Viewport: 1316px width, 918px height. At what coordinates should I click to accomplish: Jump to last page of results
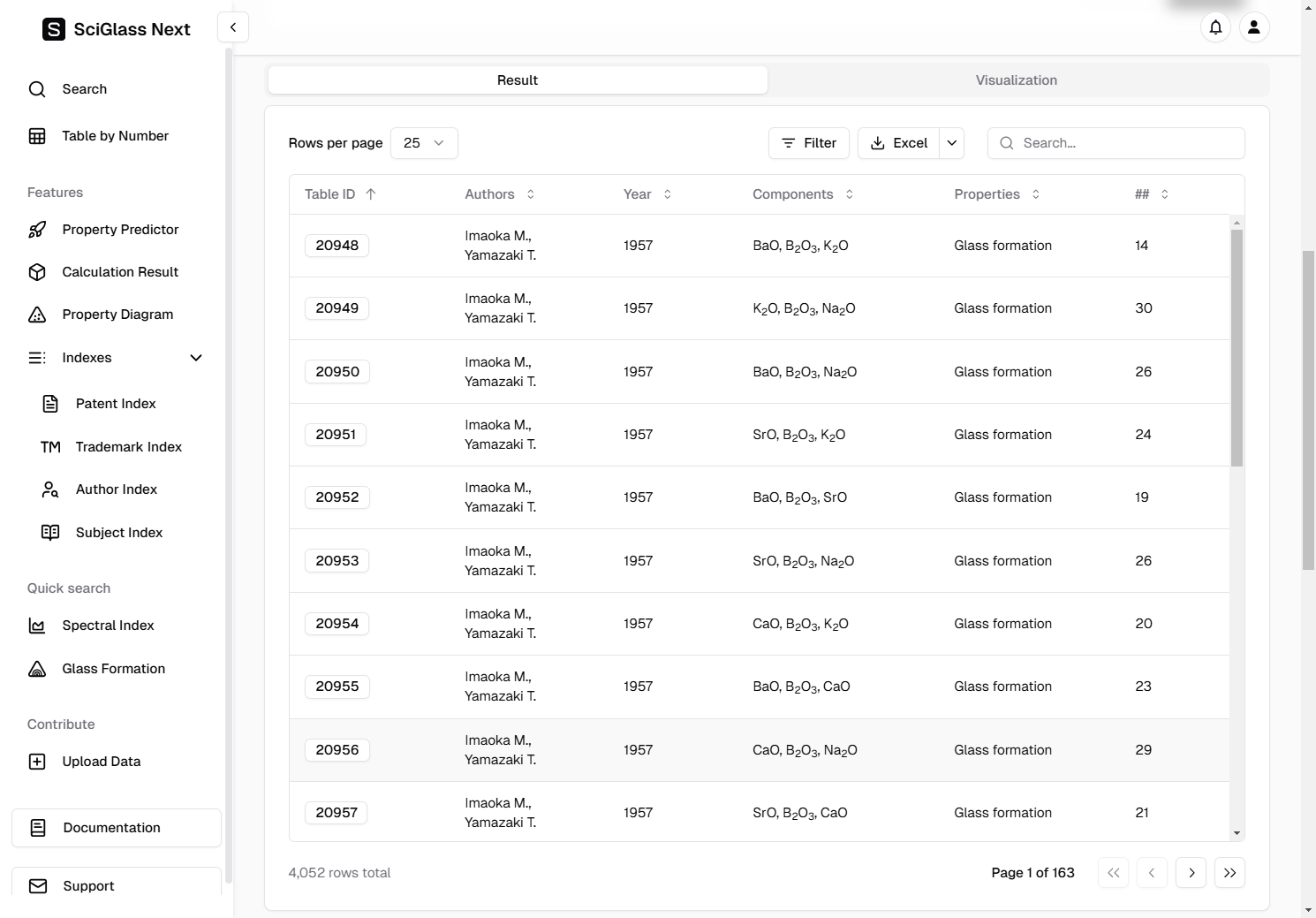point(1229,873)
